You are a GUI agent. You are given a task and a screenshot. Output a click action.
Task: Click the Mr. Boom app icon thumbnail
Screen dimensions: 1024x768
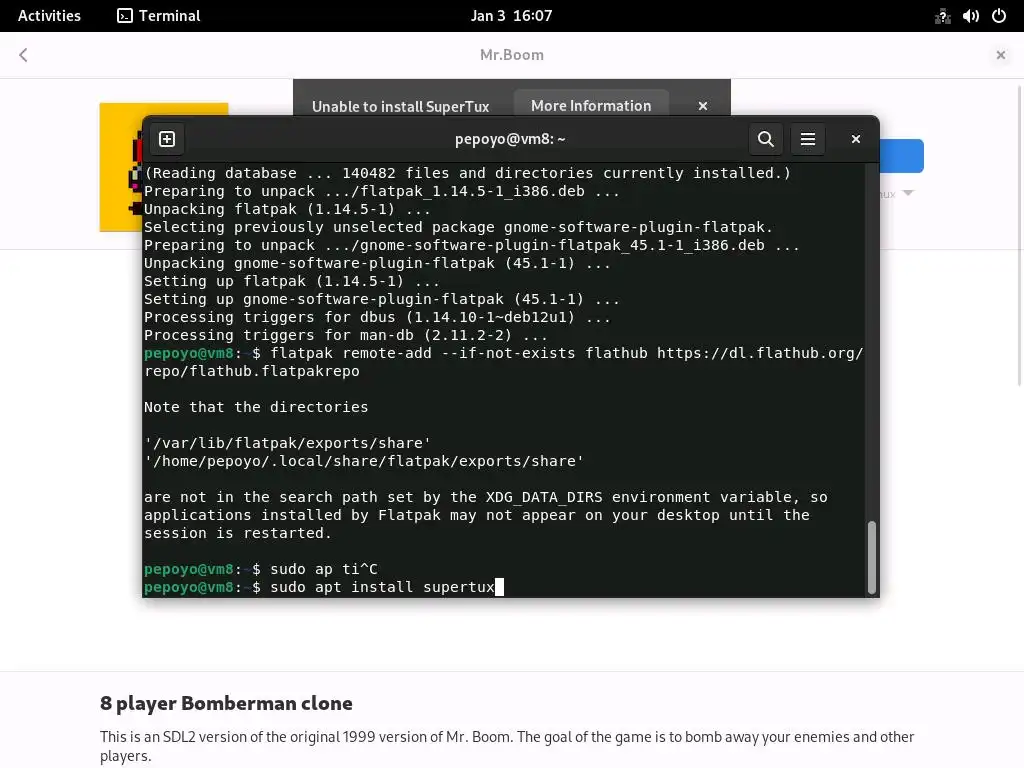[x=121, y=167]
